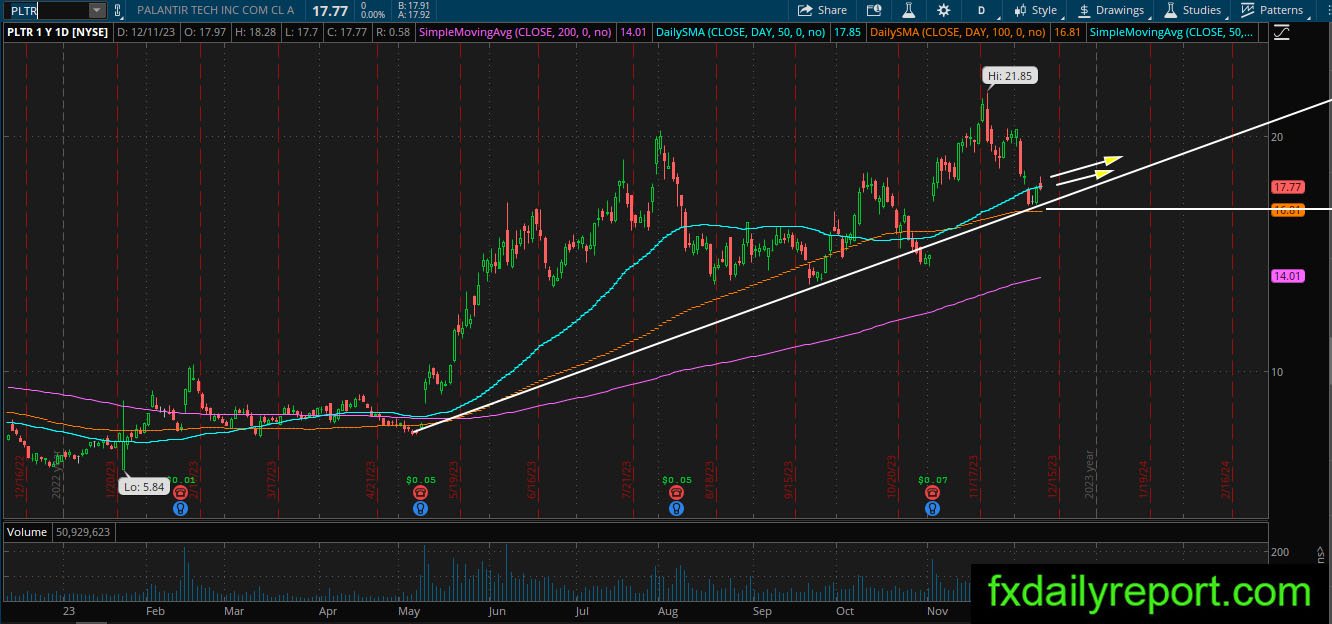The width and height of the screenshot is (1332, 624).
Task: Click the 20 price level on axis
Action: click(1277, 137)
